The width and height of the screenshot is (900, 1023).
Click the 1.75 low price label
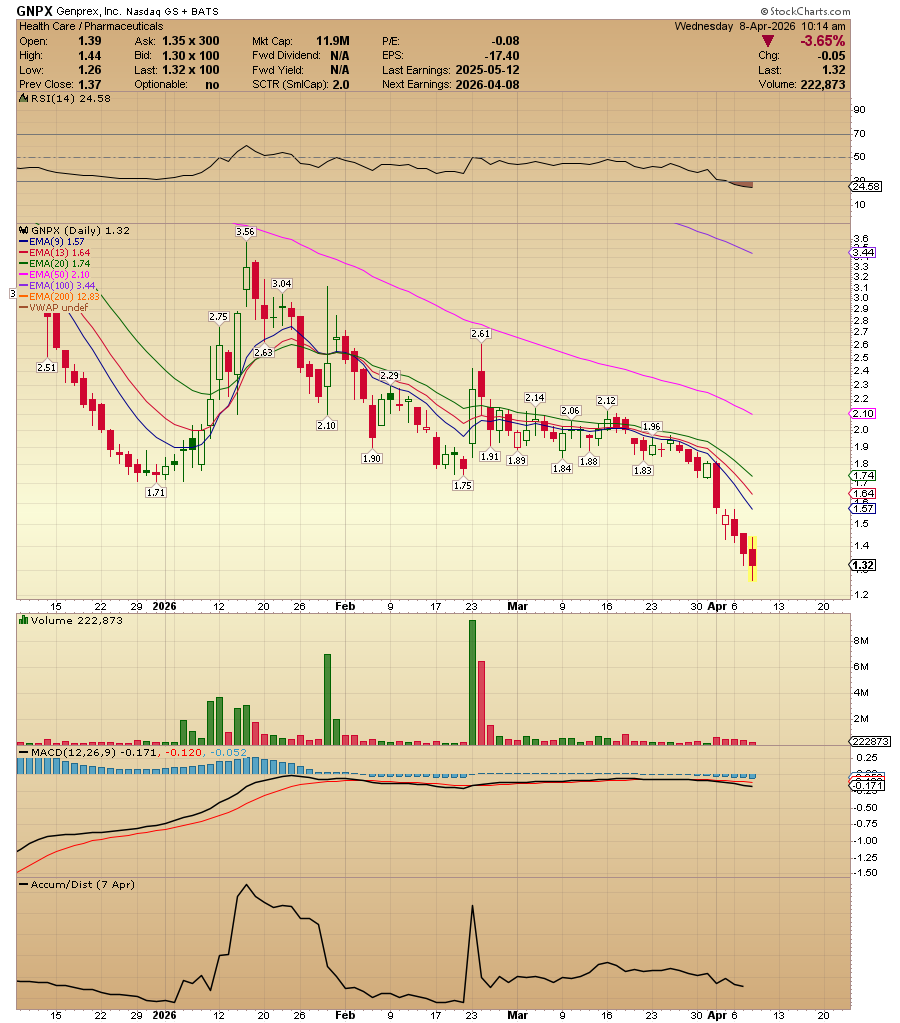[463, 485]
